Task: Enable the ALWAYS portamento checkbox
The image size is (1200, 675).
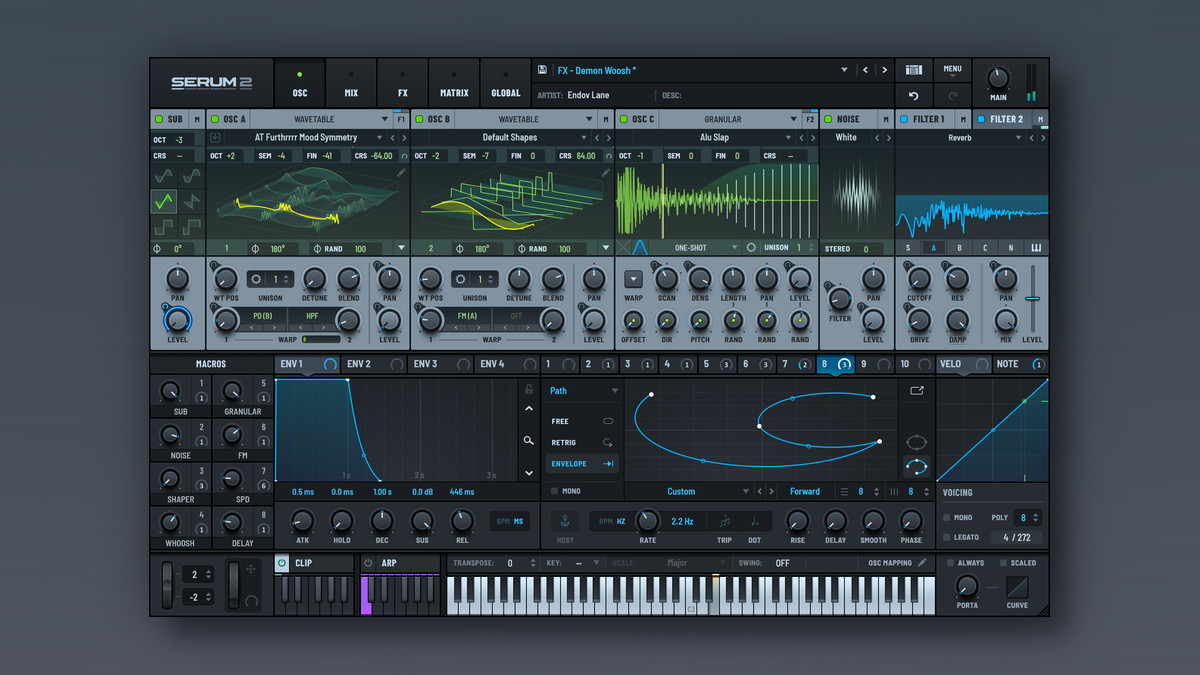Action: 950,563
